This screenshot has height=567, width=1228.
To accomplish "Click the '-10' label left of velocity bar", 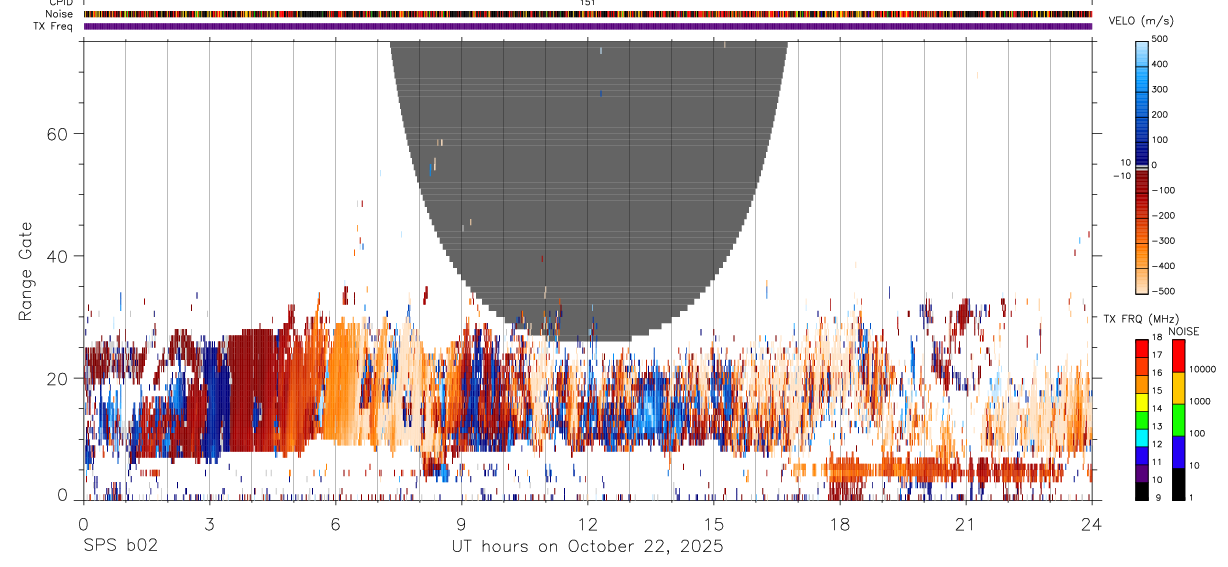I will pos(1122,175).
